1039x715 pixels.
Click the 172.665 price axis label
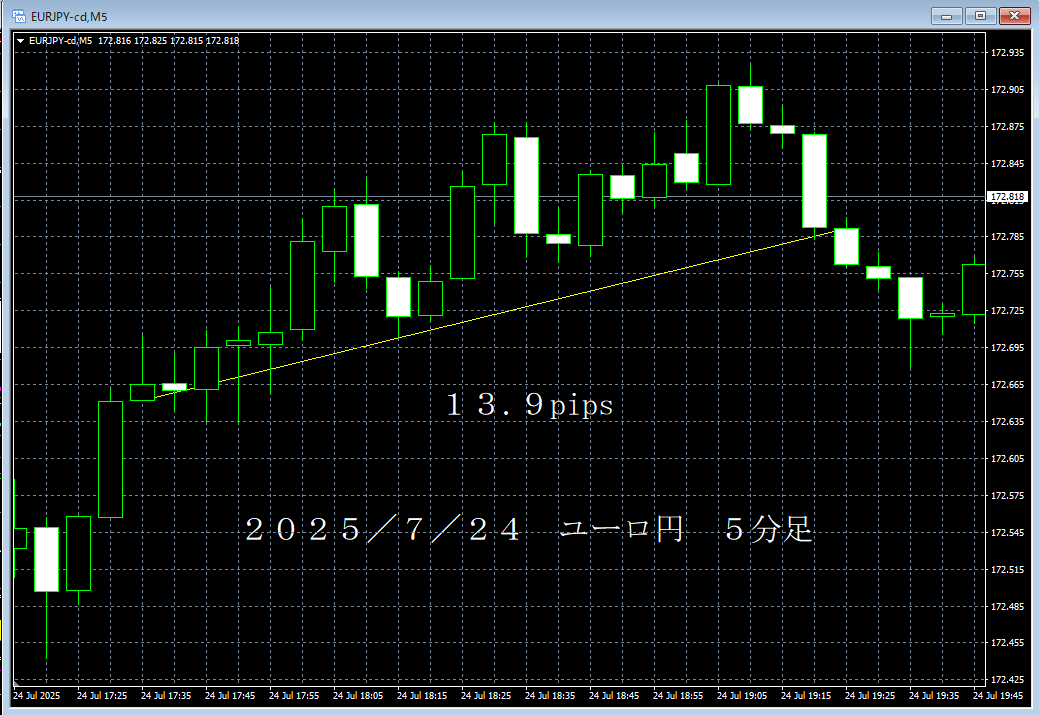click(x=1007, y=385)
